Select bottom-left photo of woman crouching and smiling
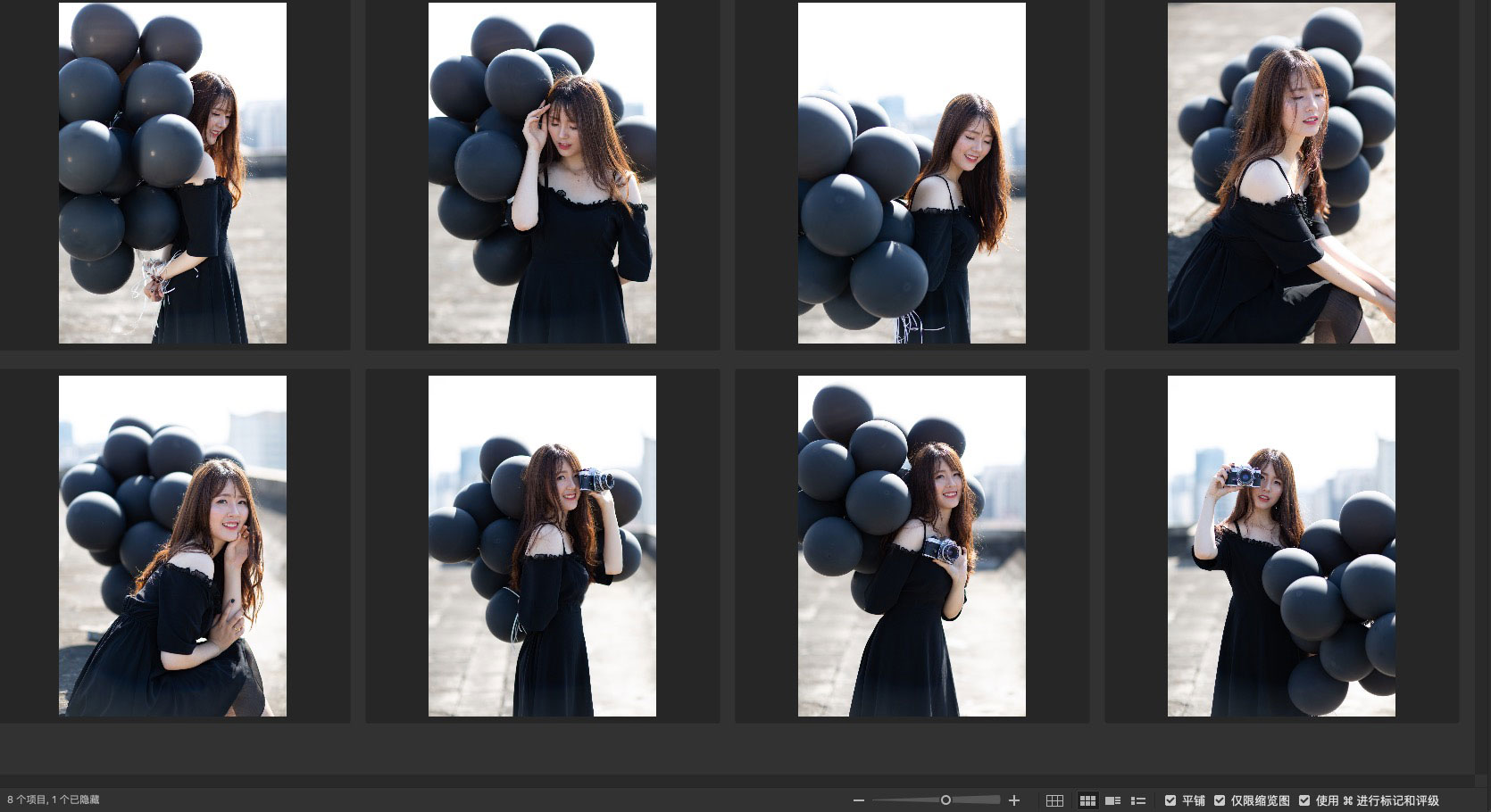 click(172, 546)
